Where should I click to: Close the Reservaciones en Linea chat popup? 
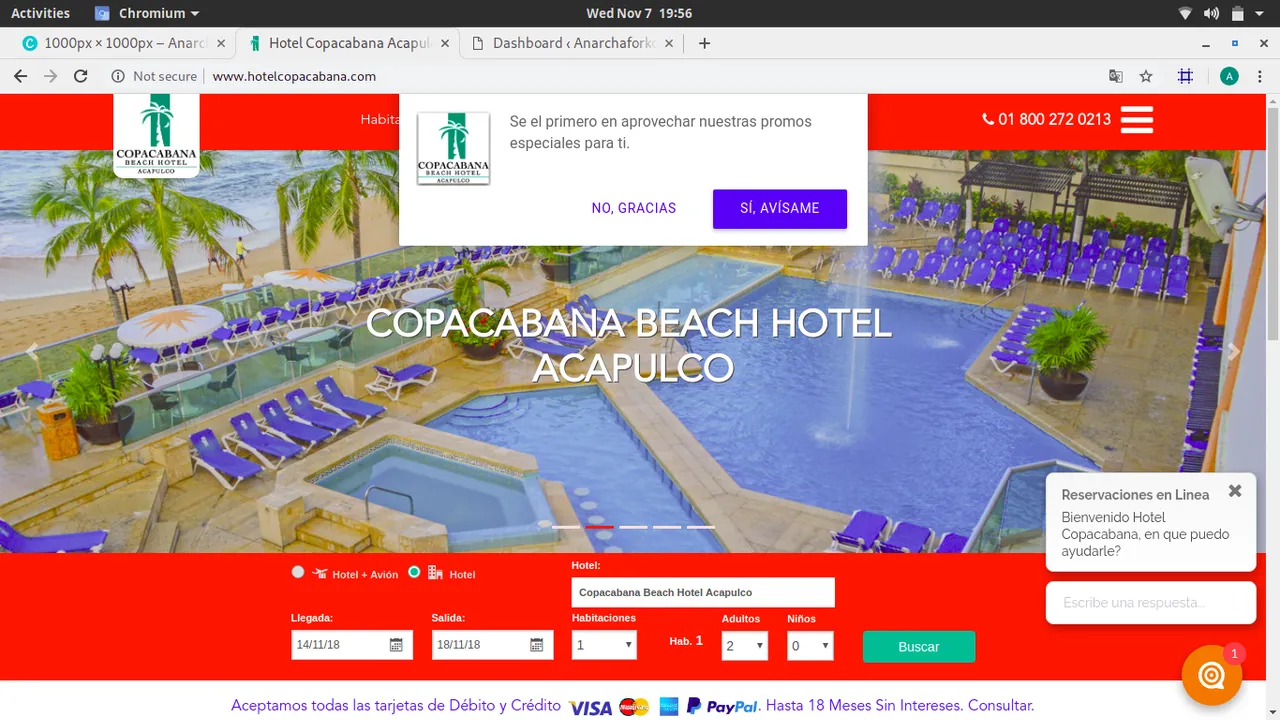coord(1235,491)
